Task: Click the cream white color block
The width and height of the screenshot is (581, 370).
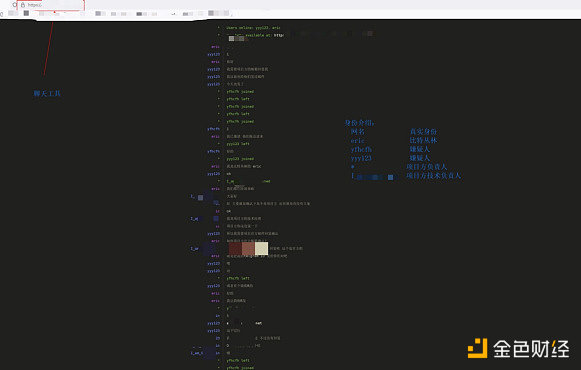Action: coord(262,249)
